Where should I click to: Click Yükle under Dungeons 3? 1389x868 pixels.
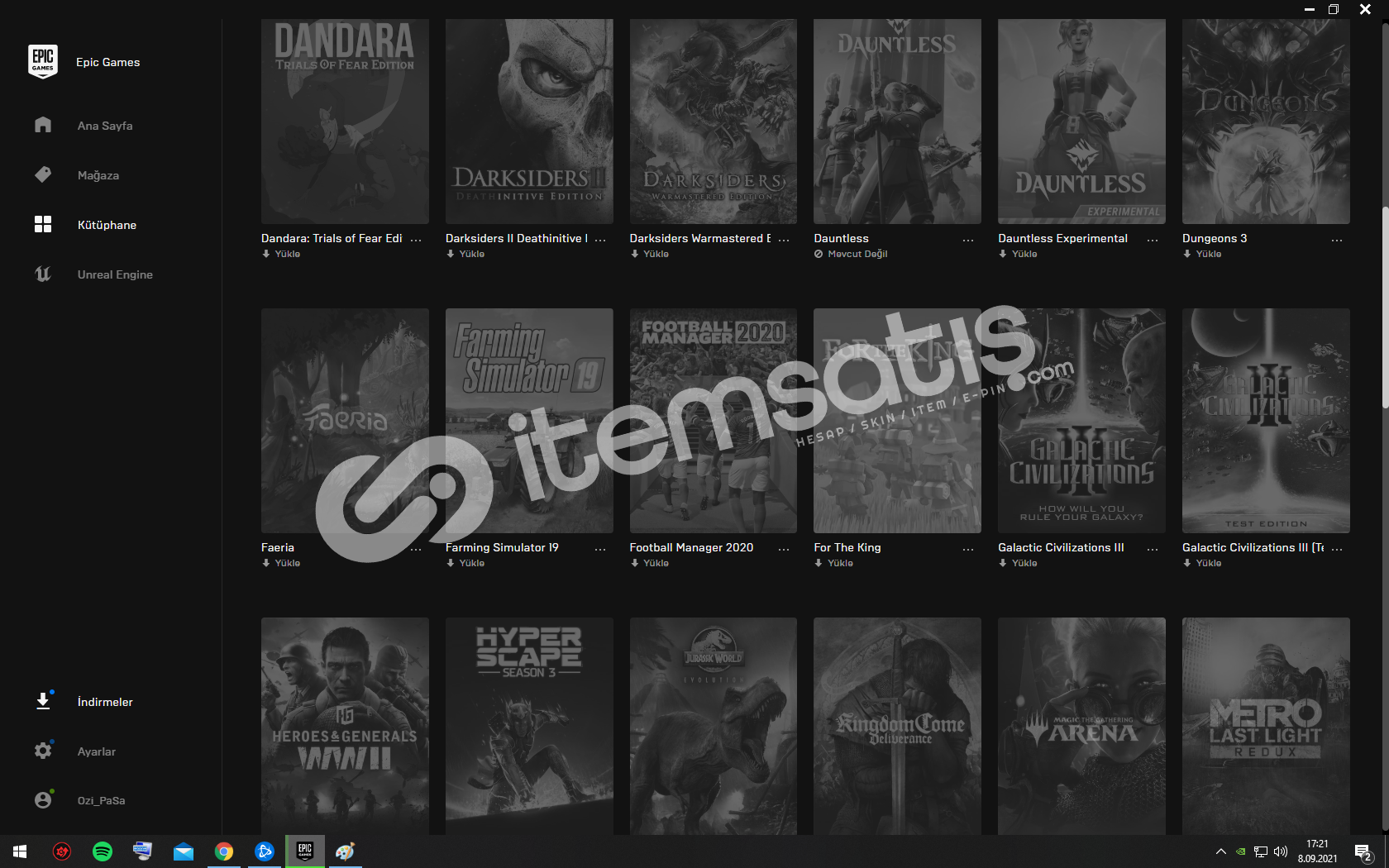coord(1202,254)
